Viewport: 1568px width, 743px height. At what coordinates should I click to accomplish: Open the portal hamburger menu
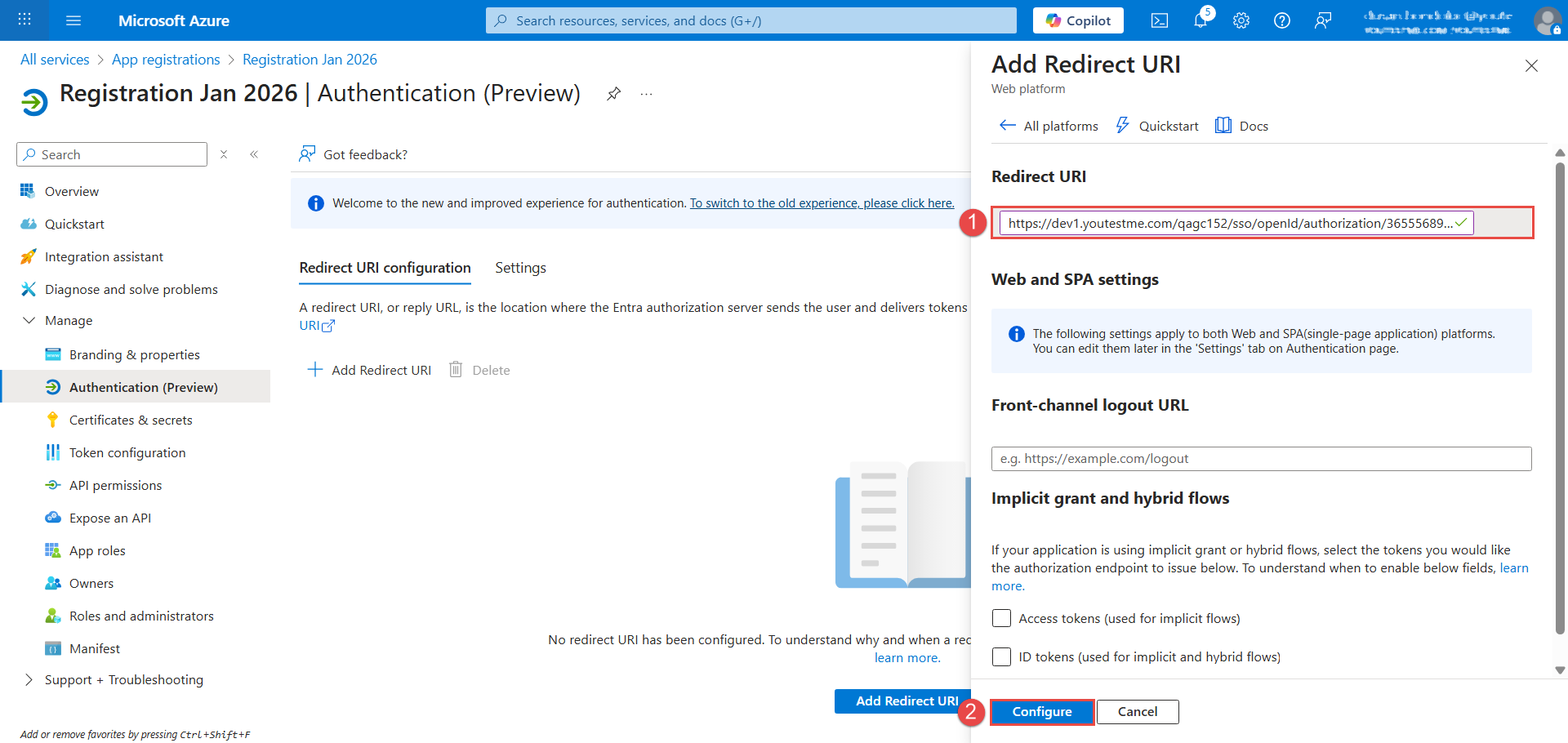click(73, 20)
